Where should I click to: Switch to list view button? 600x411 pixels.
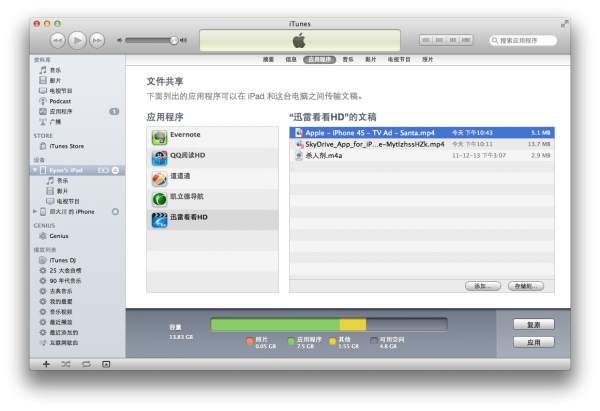click(426, 40)
